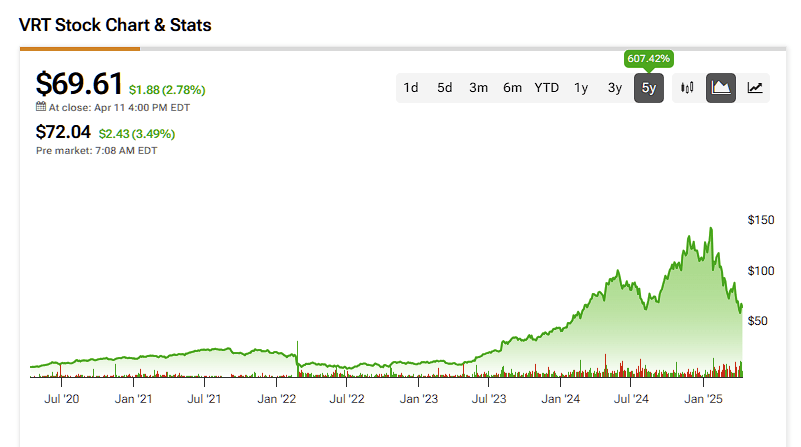Select the active 5y range button
Viewport: 801px width, 447px height.
[x=649, y=88]
